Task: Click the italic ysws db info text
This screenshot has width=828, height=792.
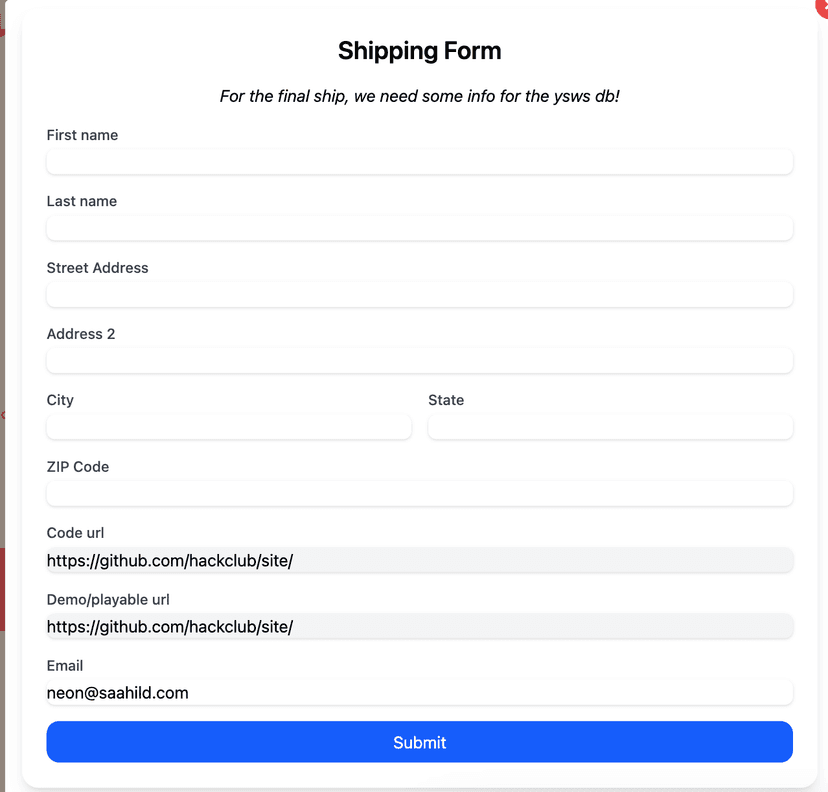Action: [419, 97]
